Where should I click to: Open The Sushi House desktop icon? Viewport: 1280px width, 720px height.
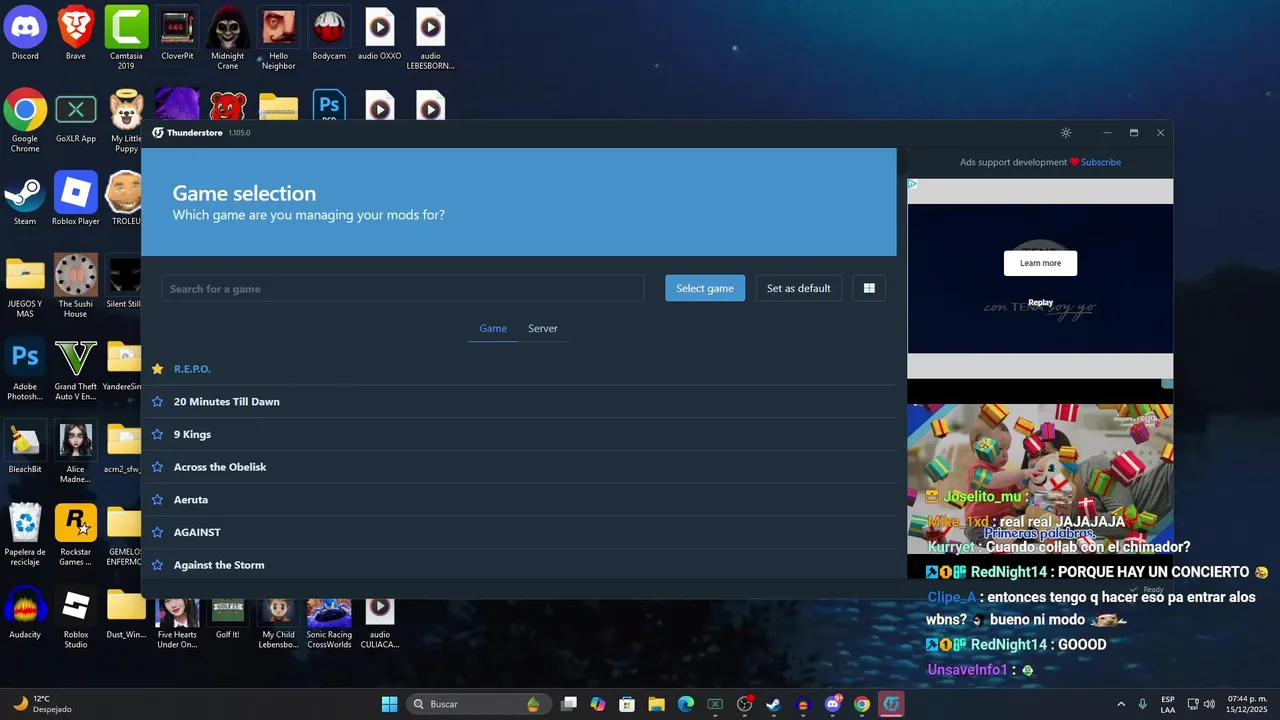tap(76, 285)
